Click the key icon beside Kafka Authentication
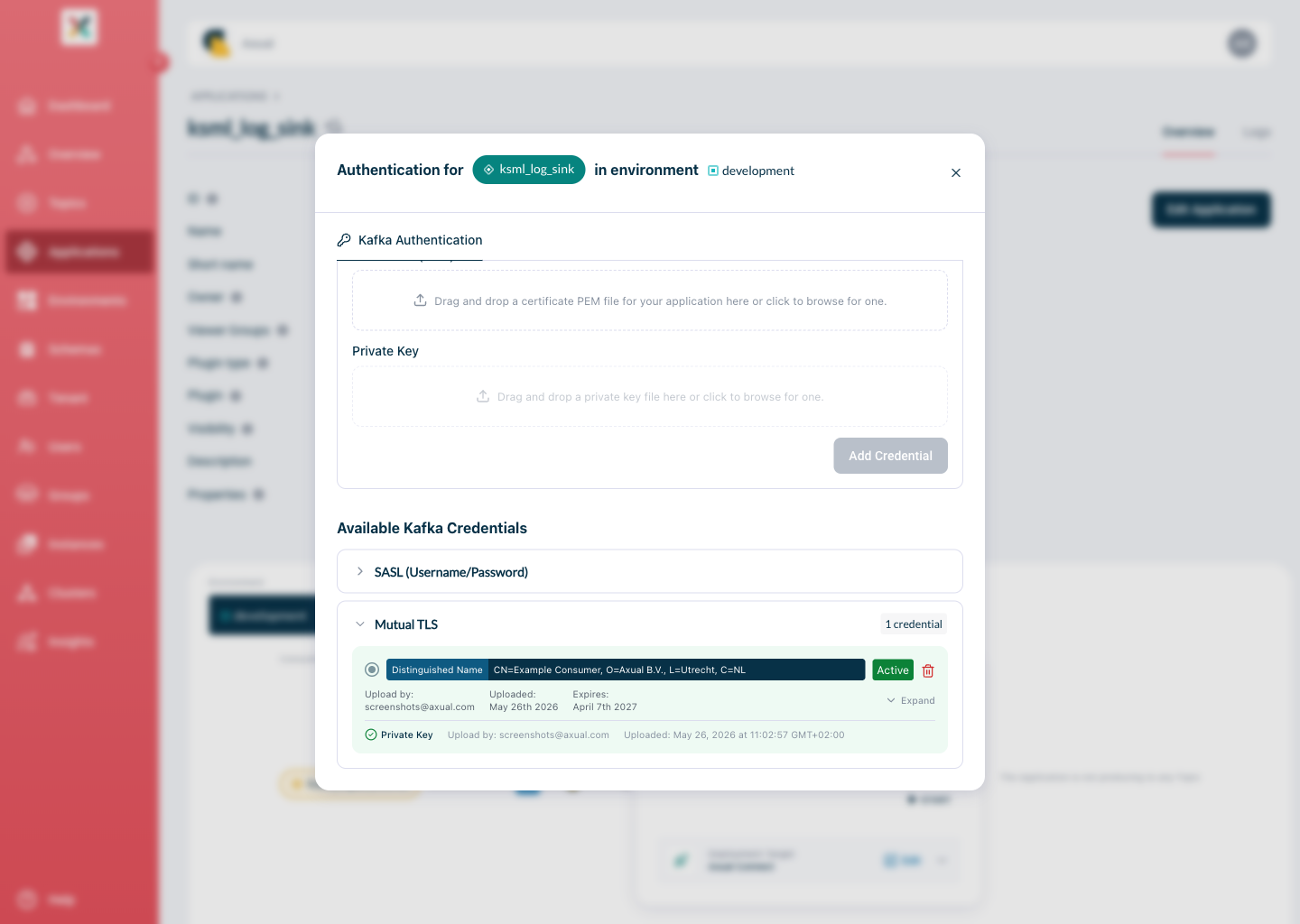Screen dimensions: 1300x924 point(344,240)
